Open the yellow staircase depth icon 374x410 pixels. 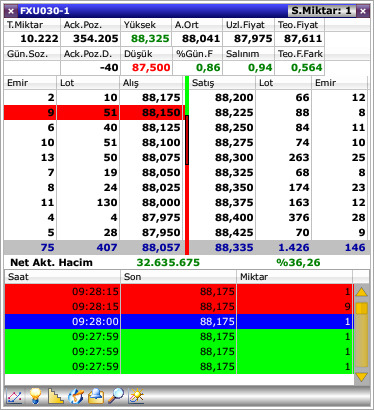[x=55, y=396]
